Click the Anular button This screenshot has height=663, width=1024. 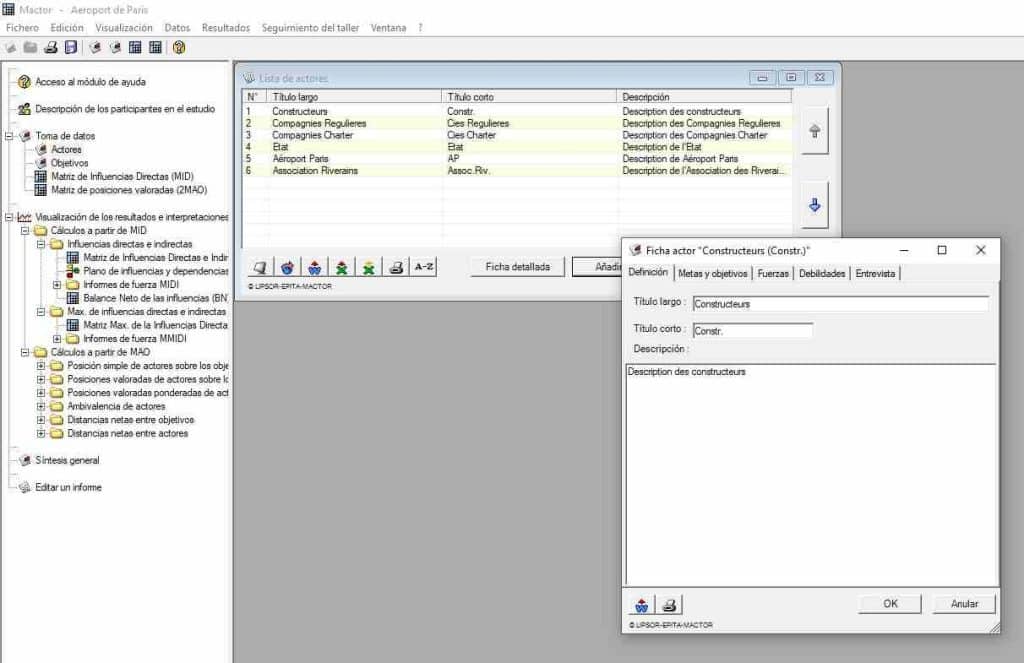click(x=964, y=604)
